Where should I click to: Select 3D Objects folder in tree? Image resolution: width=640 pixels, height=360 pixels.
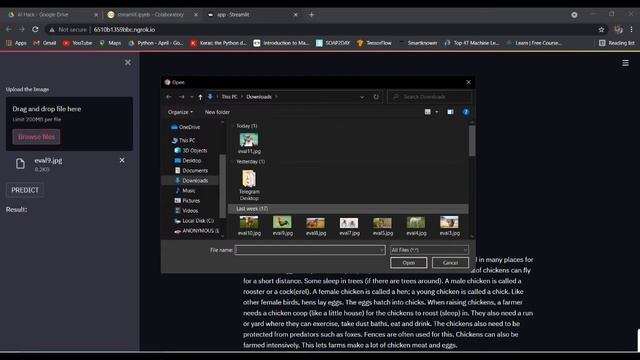(191, 151)
